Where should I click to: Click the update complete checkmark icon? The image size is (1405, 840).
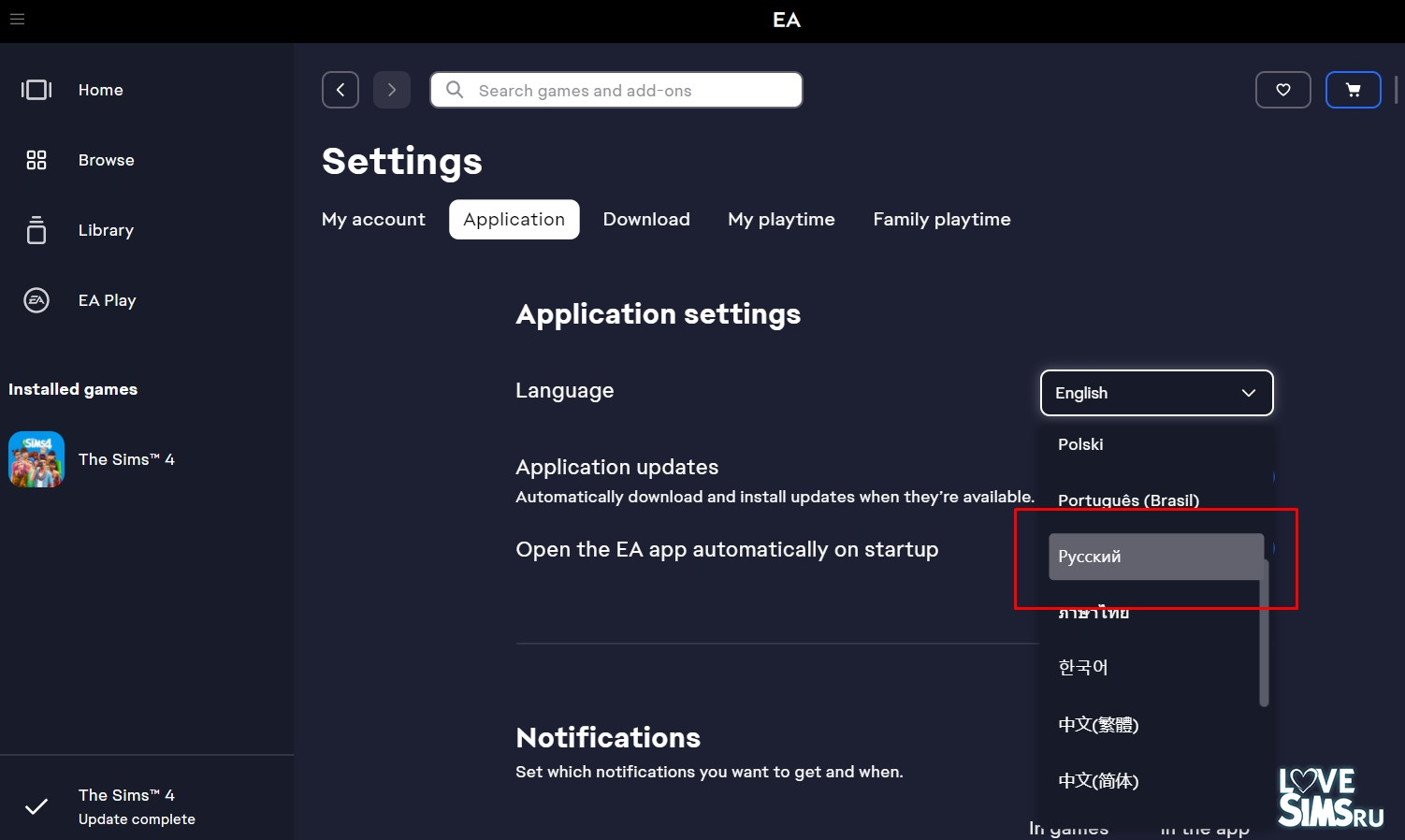point(36,806)
